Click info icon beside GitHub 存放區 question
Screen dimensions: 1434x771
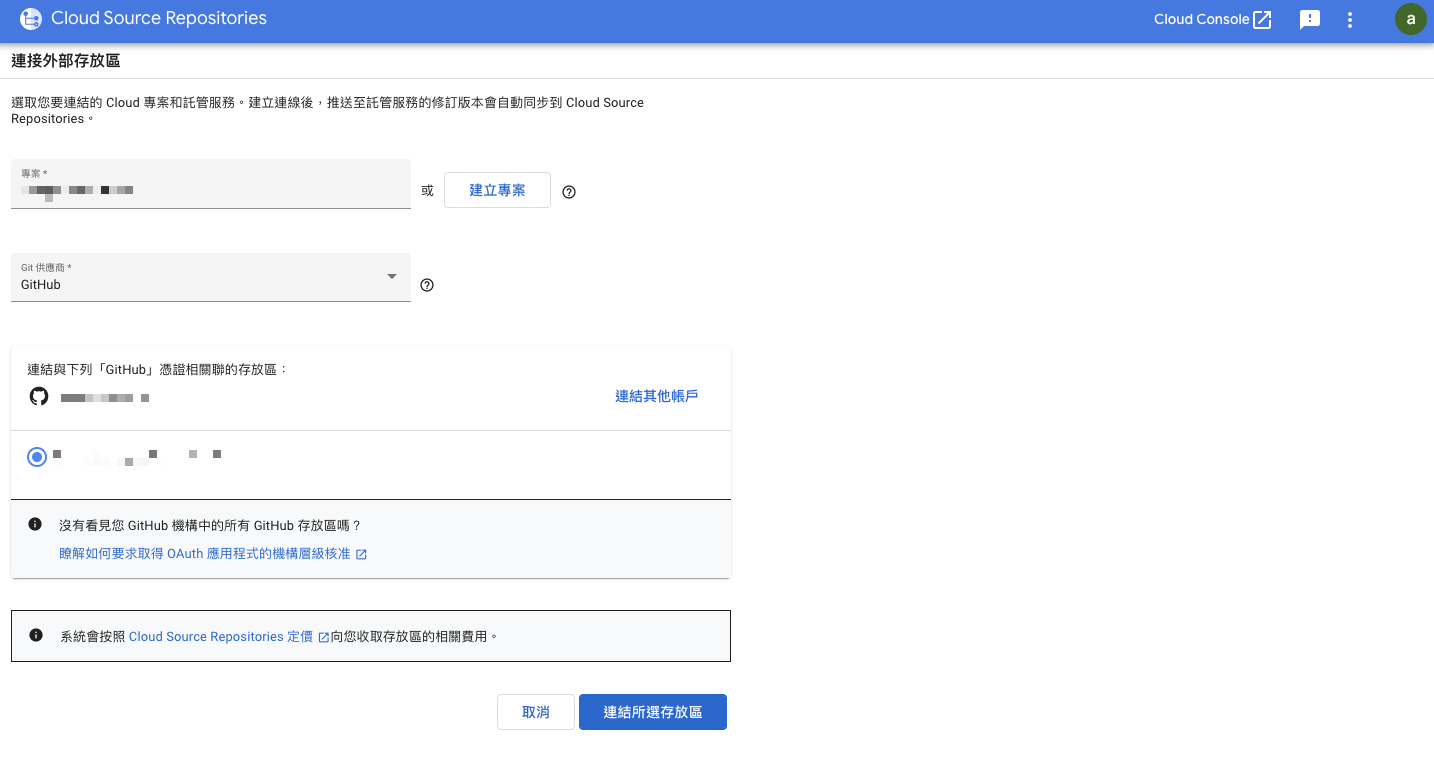[x=35, y=524]
